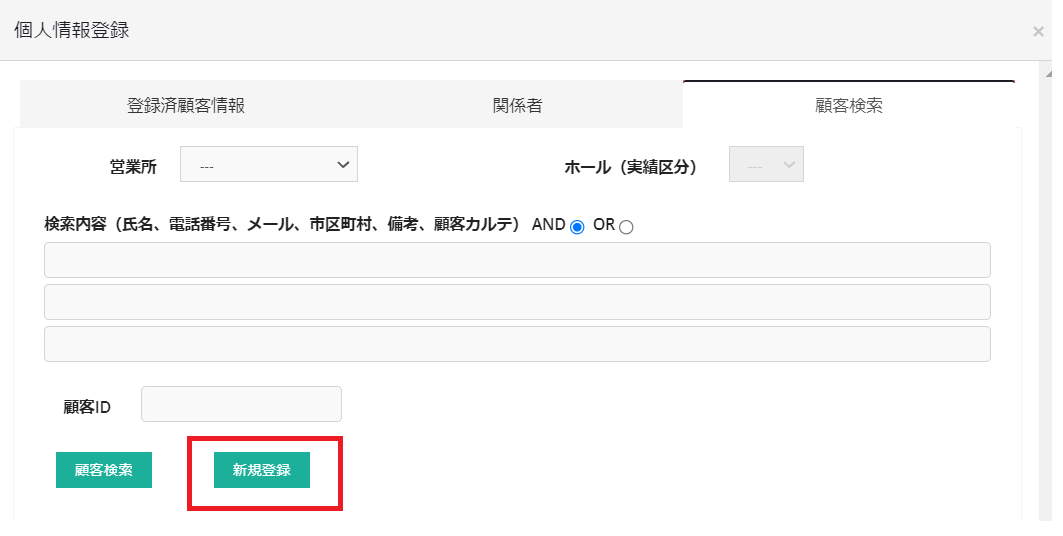
Task: Click the scrollbar up arrow
Action: tap(1047, 73)
